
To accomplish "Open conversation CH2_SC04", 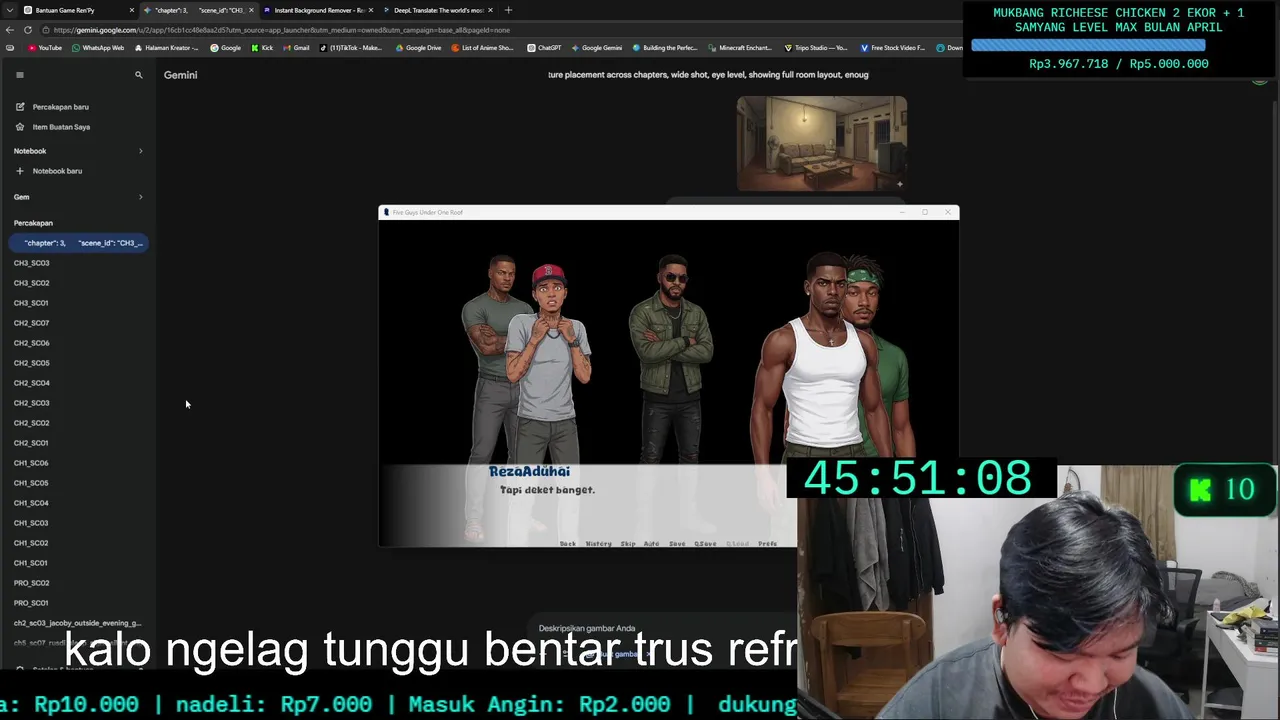I will click(31, 383).
